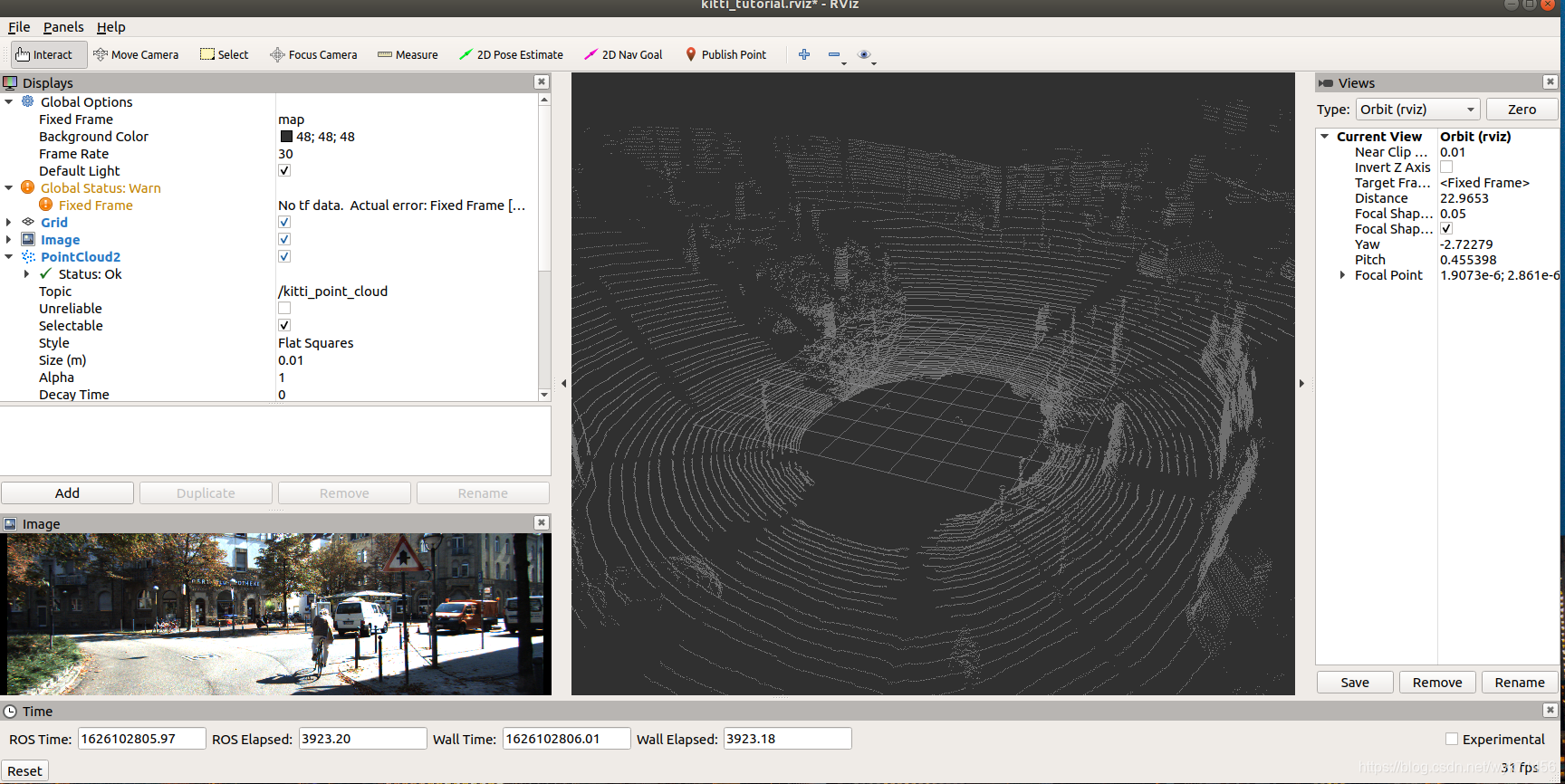Viewport: 1565px width, 784px height.
Task: Collapse the Current View node
Action: coord(1325,136)
